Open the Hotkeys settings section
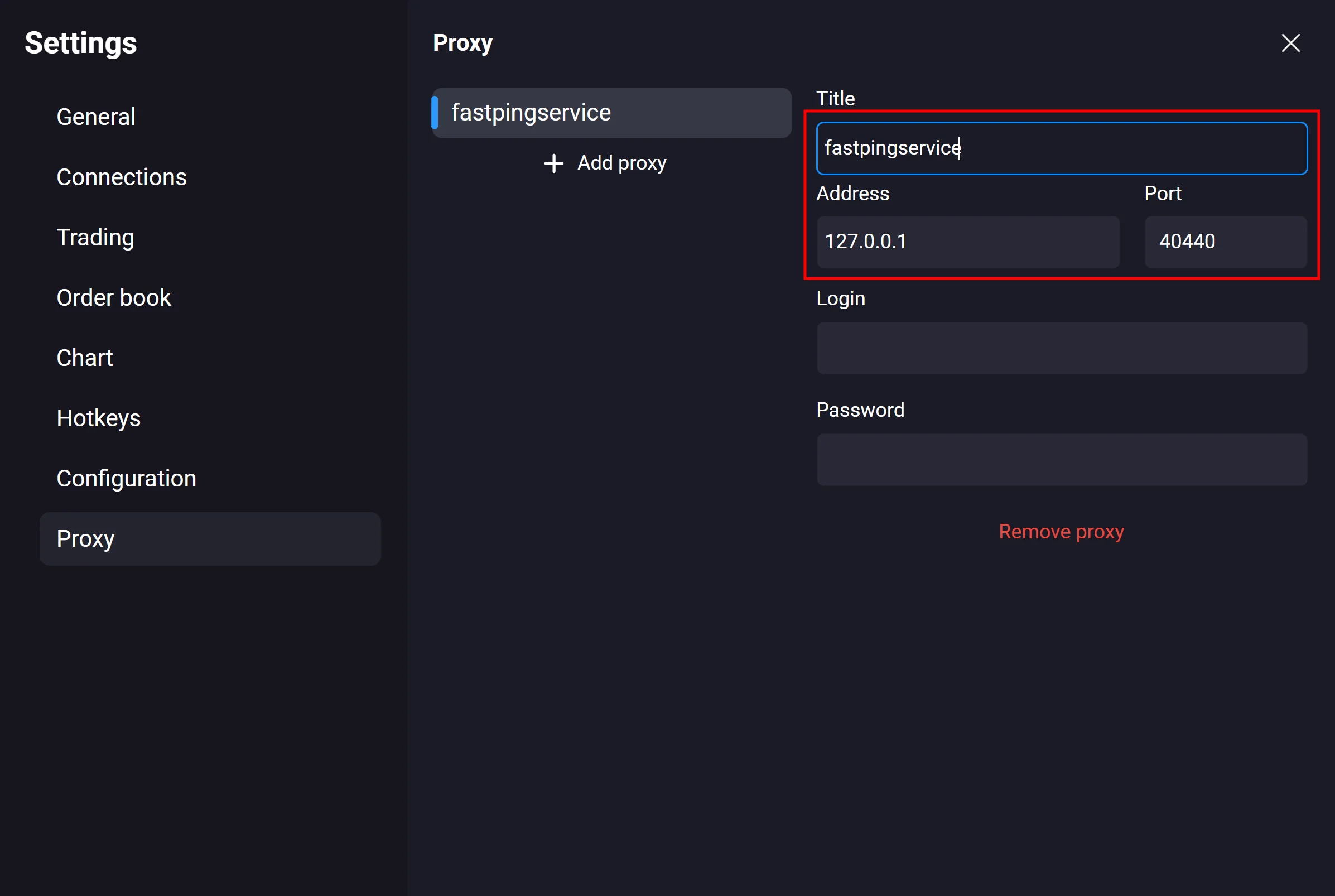 click(x=98, y=418)
